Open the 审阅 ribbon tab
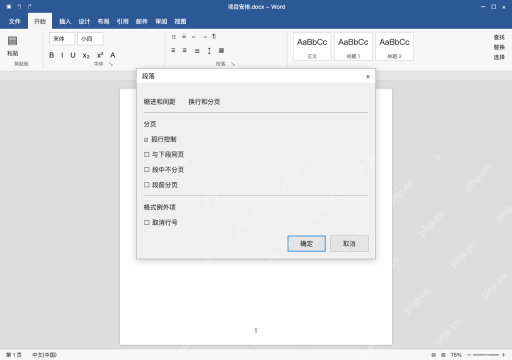The image size is (512, 360). (x=161, y=21)
